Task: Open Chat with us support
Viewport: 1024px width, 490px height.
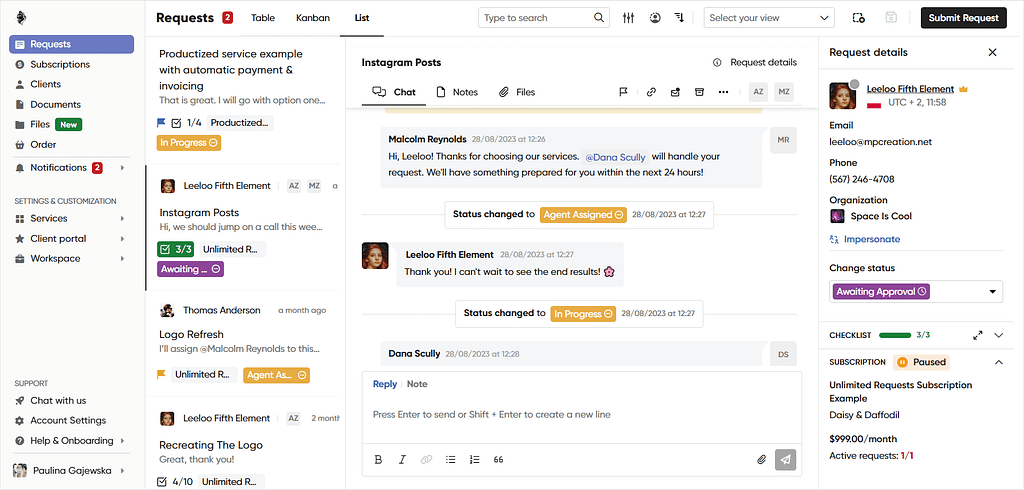Action: click(58, 400)
